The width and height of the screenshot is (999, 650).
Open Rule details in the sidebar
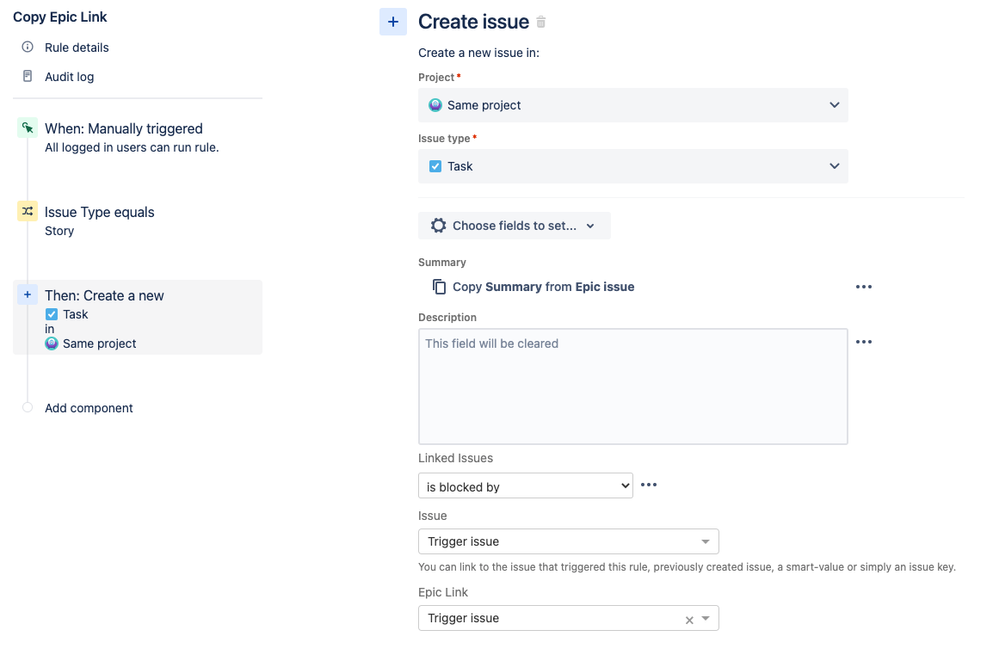tap(76, 47)
